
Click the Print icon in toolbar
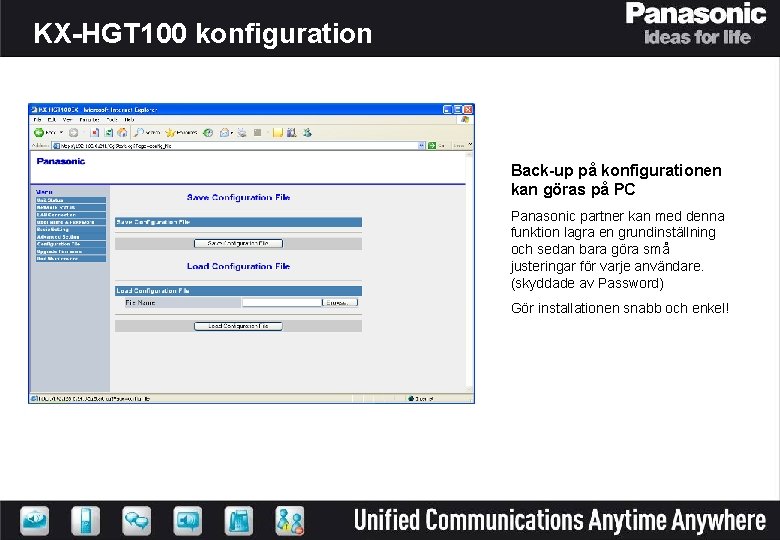241,132
